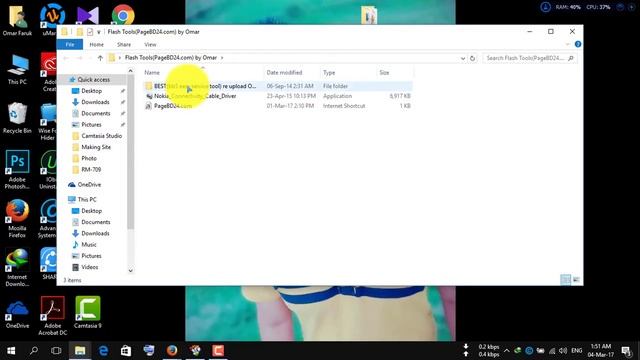This screenshot has height=360, width=640.
Task: Click breadcrumb Flash Tools(PageBD24.com) by Omar
Action: (171, 58)
